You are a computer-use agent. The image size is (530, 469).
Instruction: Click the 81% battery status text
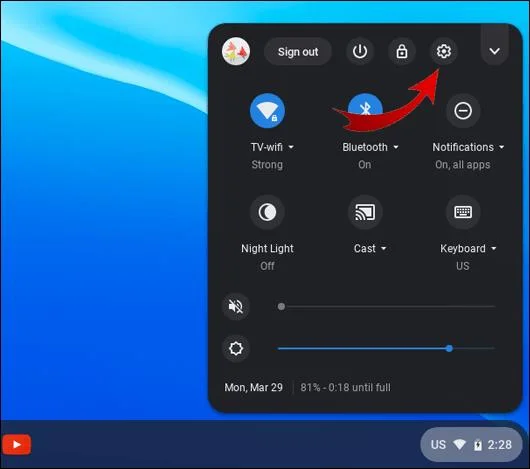(x=345, y=387)
